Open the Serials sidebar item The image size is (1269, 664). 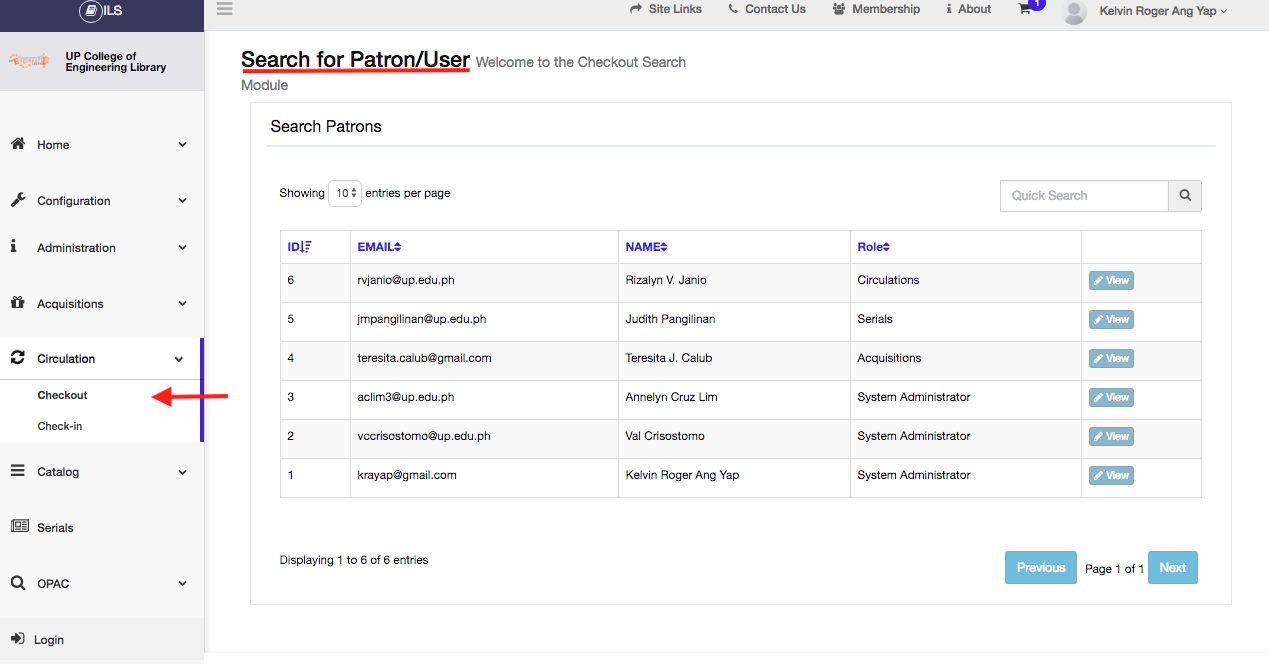click(55, 528)
